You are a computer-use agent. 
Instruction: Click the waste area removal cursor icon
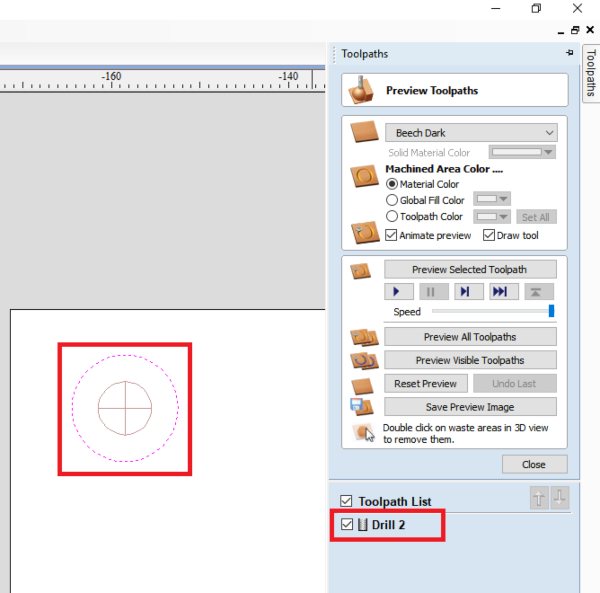pos(364,432)
